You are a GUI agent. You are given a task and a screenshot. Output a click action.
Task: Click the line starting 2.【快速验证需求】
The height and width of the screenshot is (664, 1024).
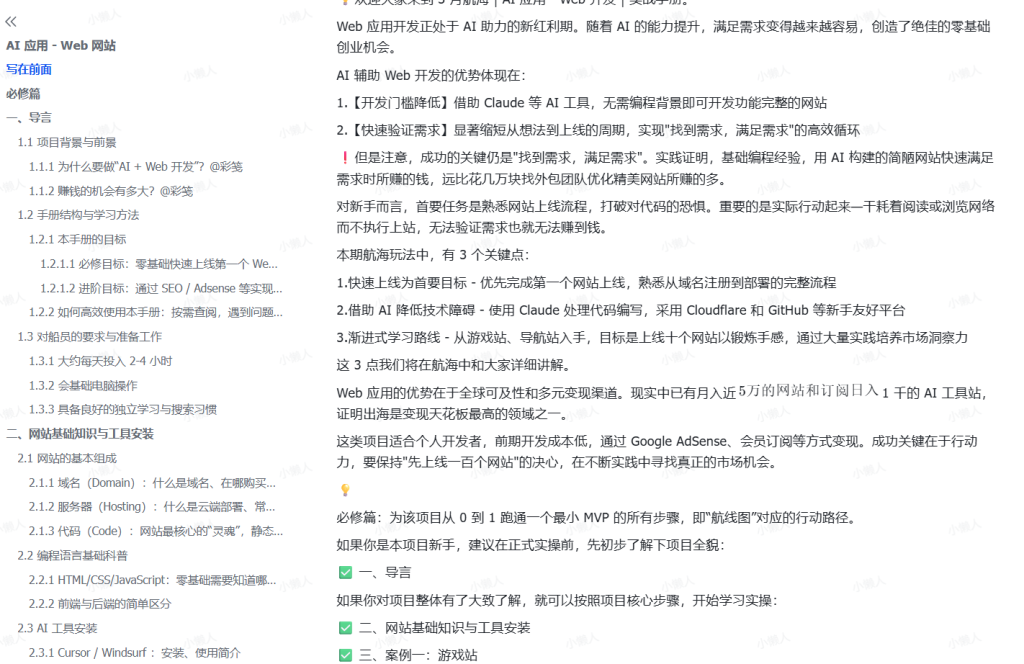598,131
